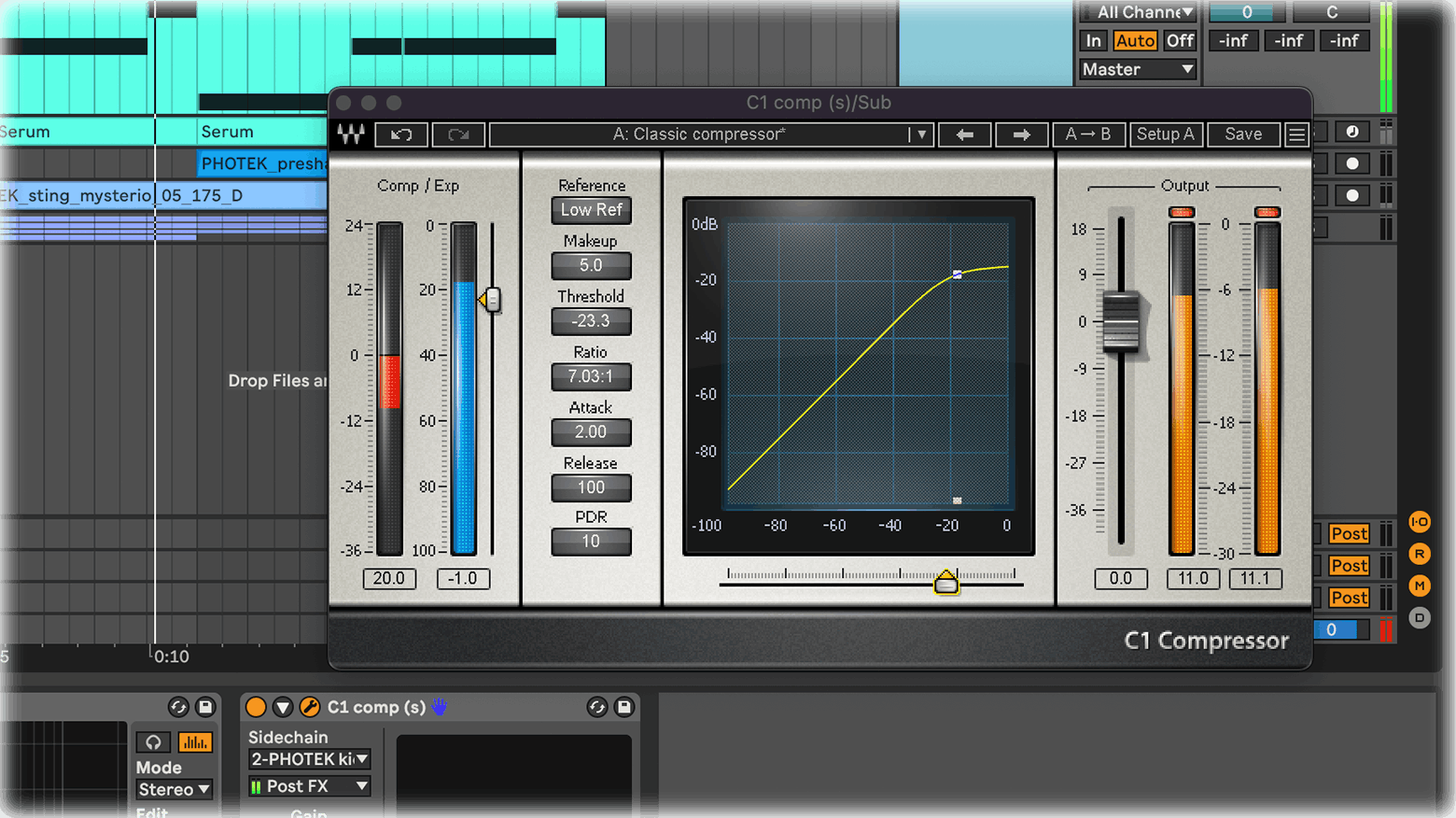Collapse the C1 comp device with the triangle button
The height and width of the screenshot is (818, 1456).
(x=283, y=707)
